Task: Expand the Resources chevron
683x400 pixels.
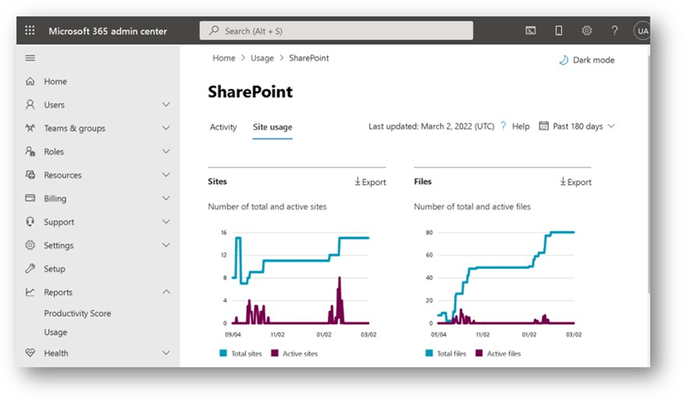Action: click(166, 175)
